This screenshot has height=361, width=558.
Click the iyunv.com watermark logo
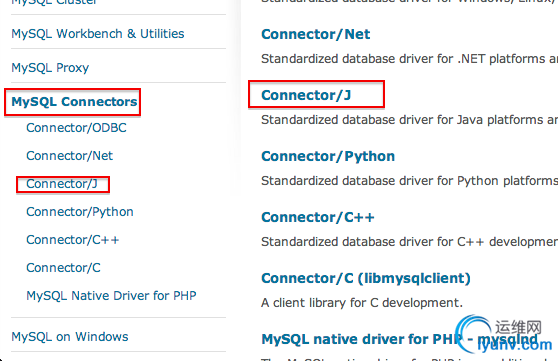point(504,334)
